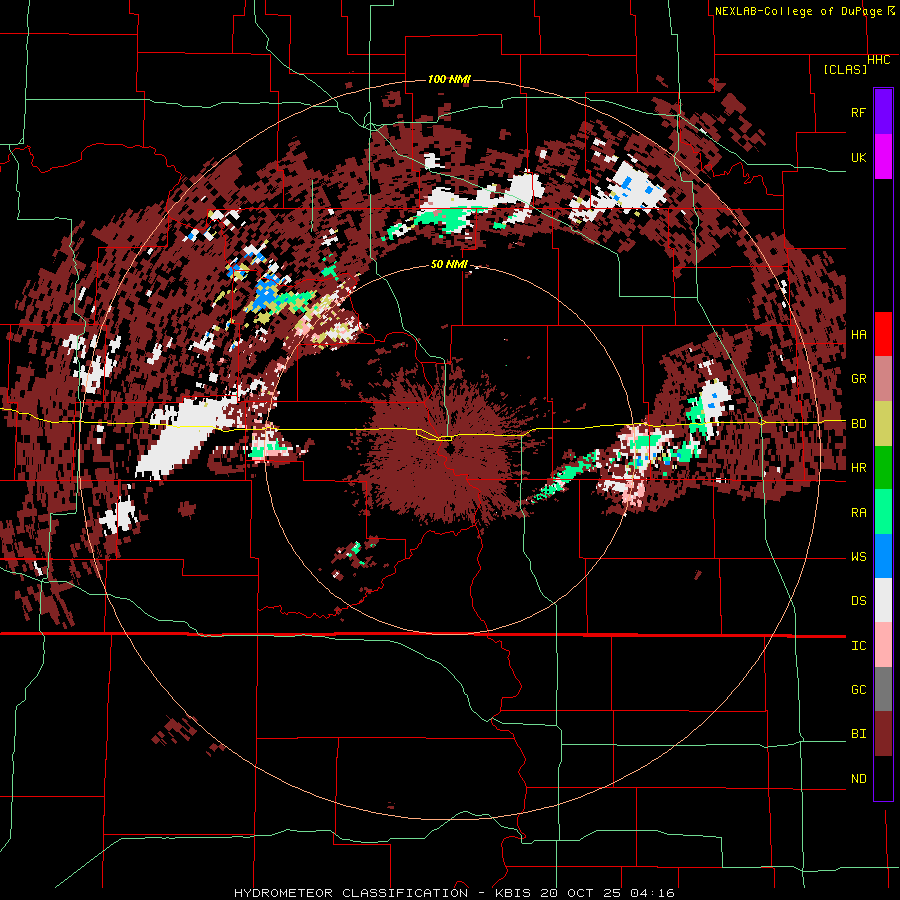Click the "50 NMI" range ring label
This screenshot has height=900, width=900.
[449, 264]
